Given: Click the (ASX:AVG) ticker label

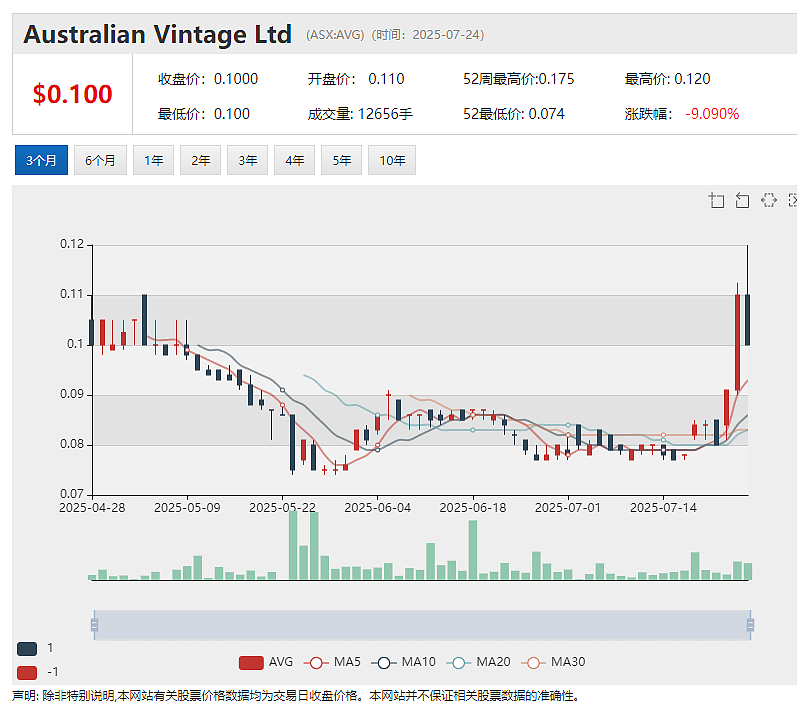Looking at the screenshot, I should coord(335,35).
